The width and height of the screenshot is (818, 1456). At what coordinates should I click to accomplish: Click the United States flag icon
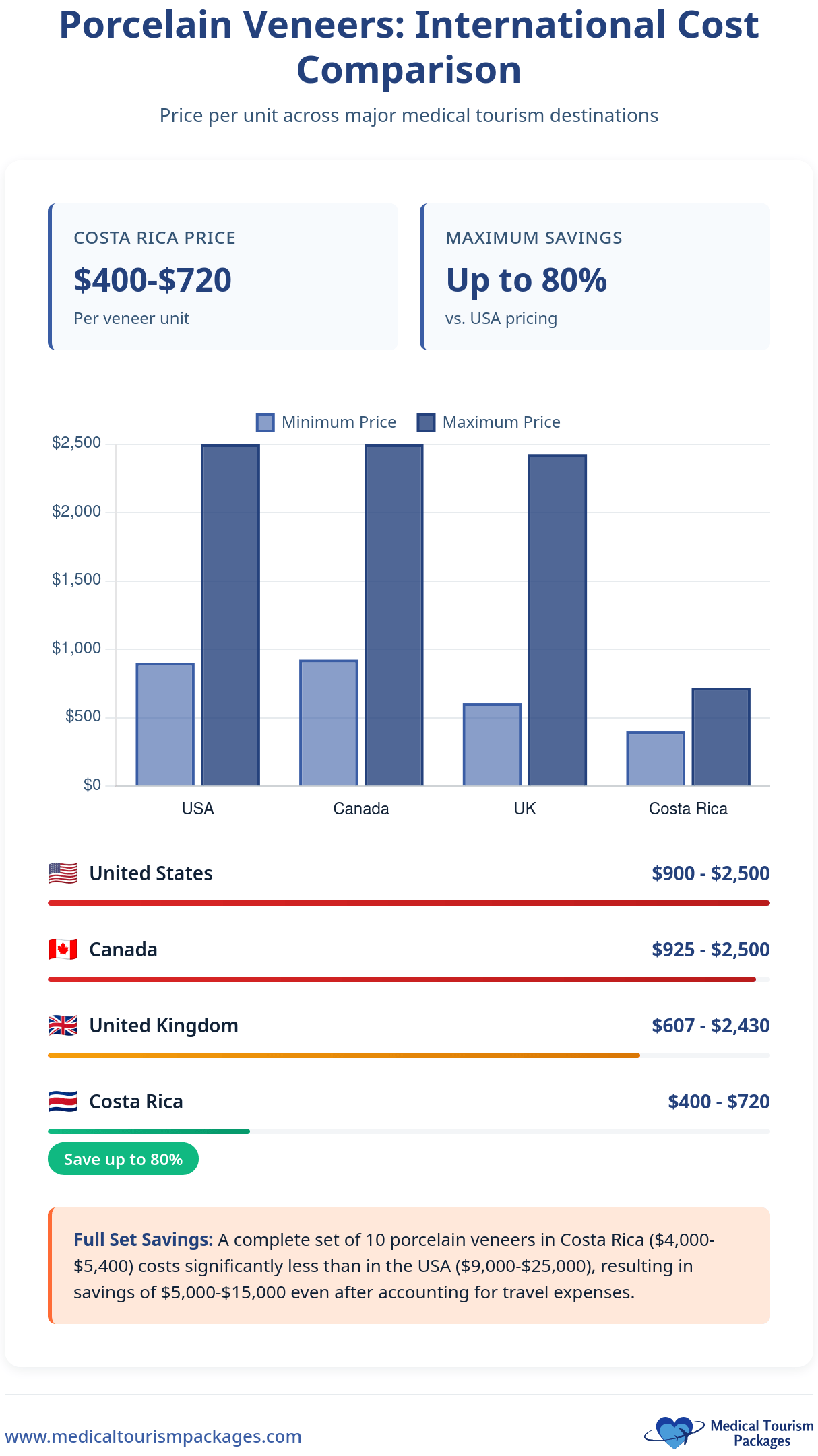point(63,873)
